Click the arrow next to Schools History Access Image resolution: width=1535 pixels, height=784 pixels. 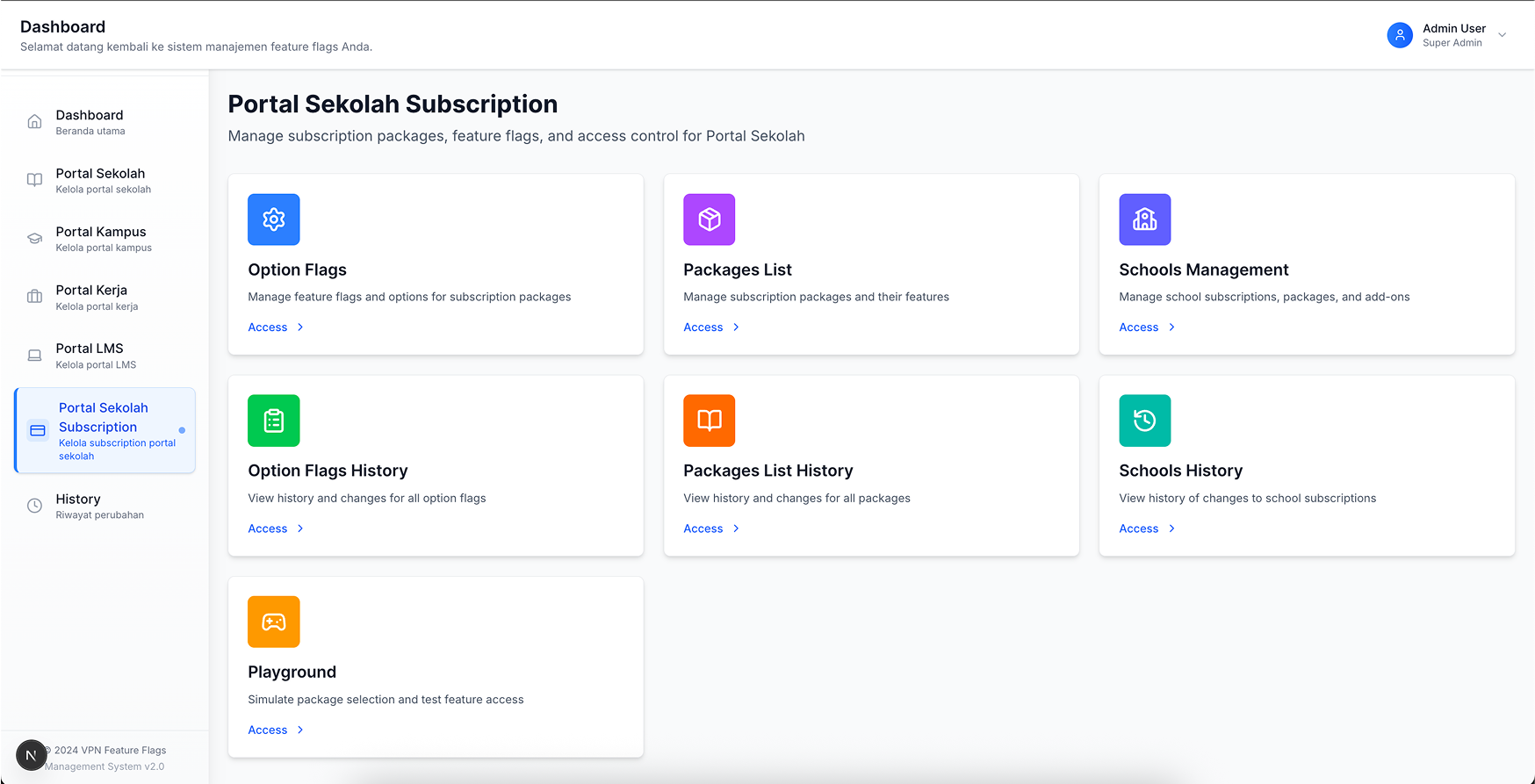(x=1171, y=529)
